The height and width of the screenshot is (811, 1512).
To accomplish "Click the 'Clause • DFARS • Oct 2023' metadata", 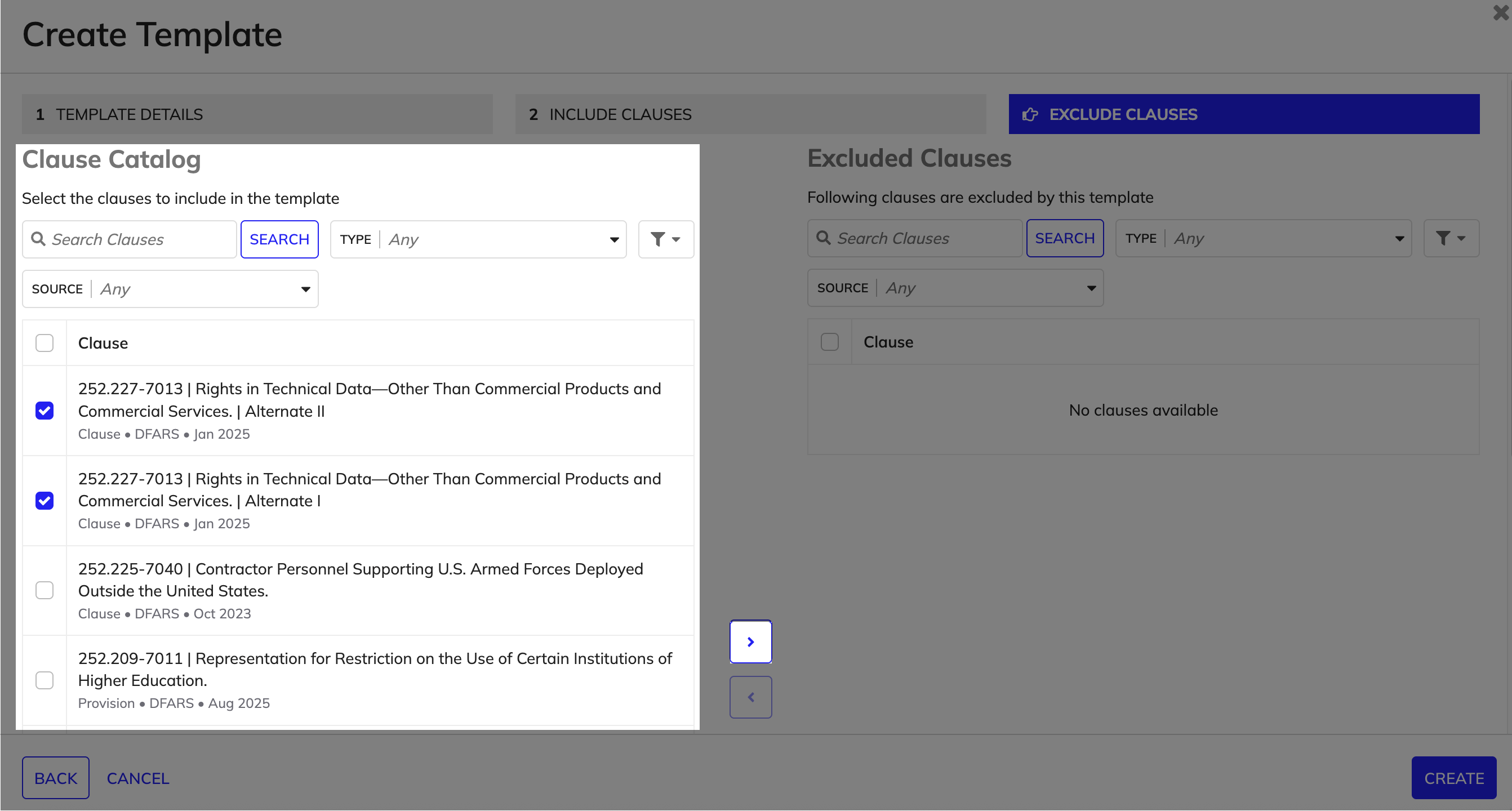I will tap(164, 613).
